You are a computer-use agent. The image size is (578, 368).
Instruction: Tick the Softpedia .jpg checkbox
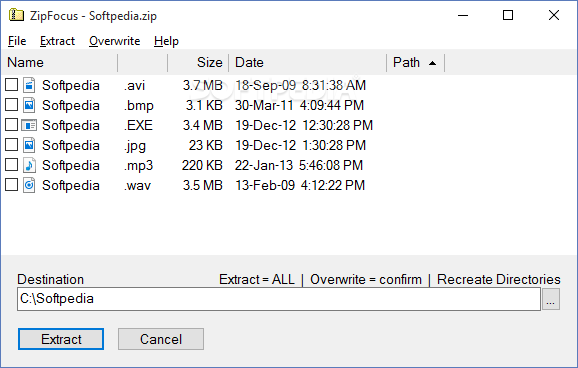pyautogui.click(x=11, y=145)
